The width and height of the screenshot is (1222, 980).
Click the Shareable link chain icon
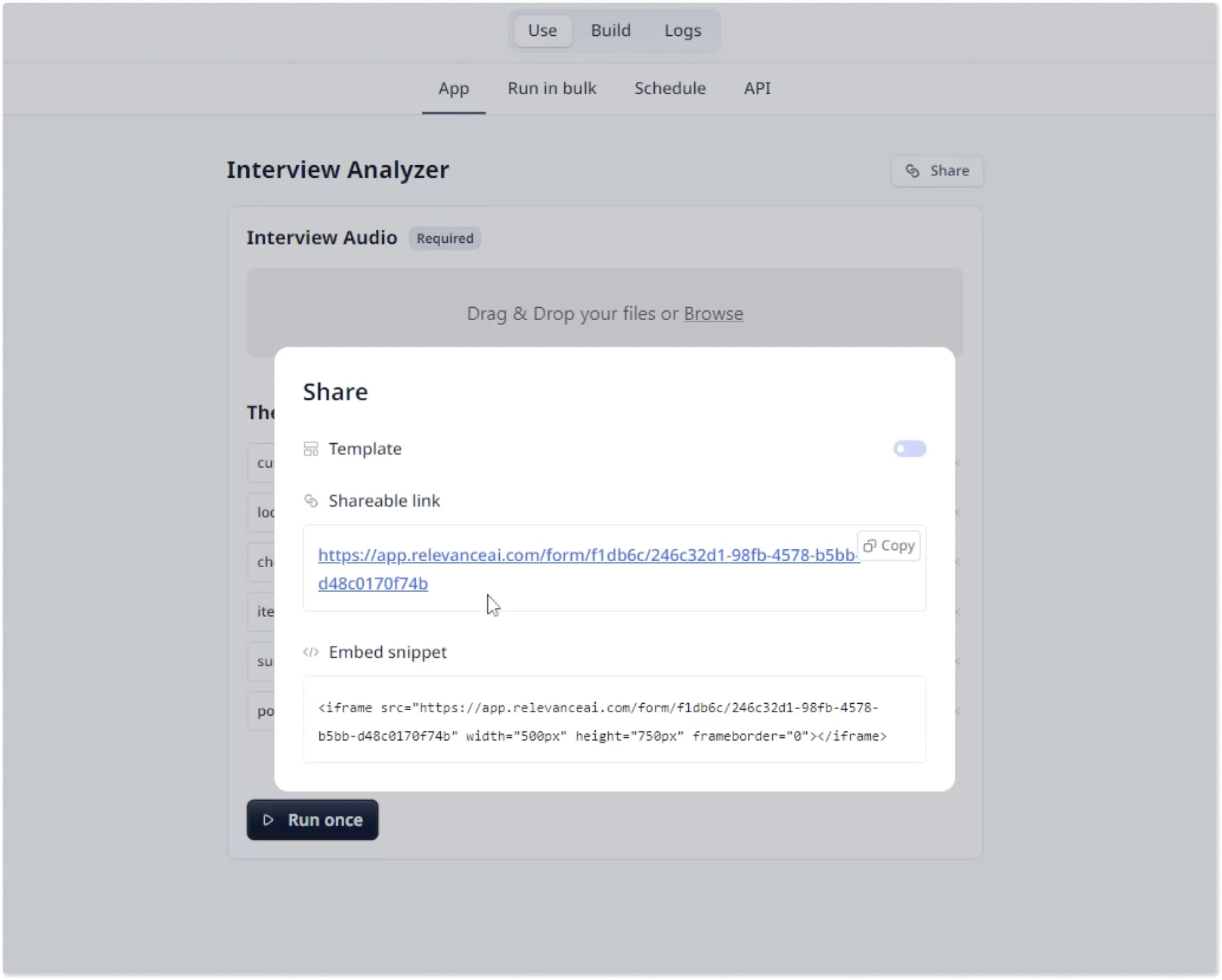click(311, 501)
